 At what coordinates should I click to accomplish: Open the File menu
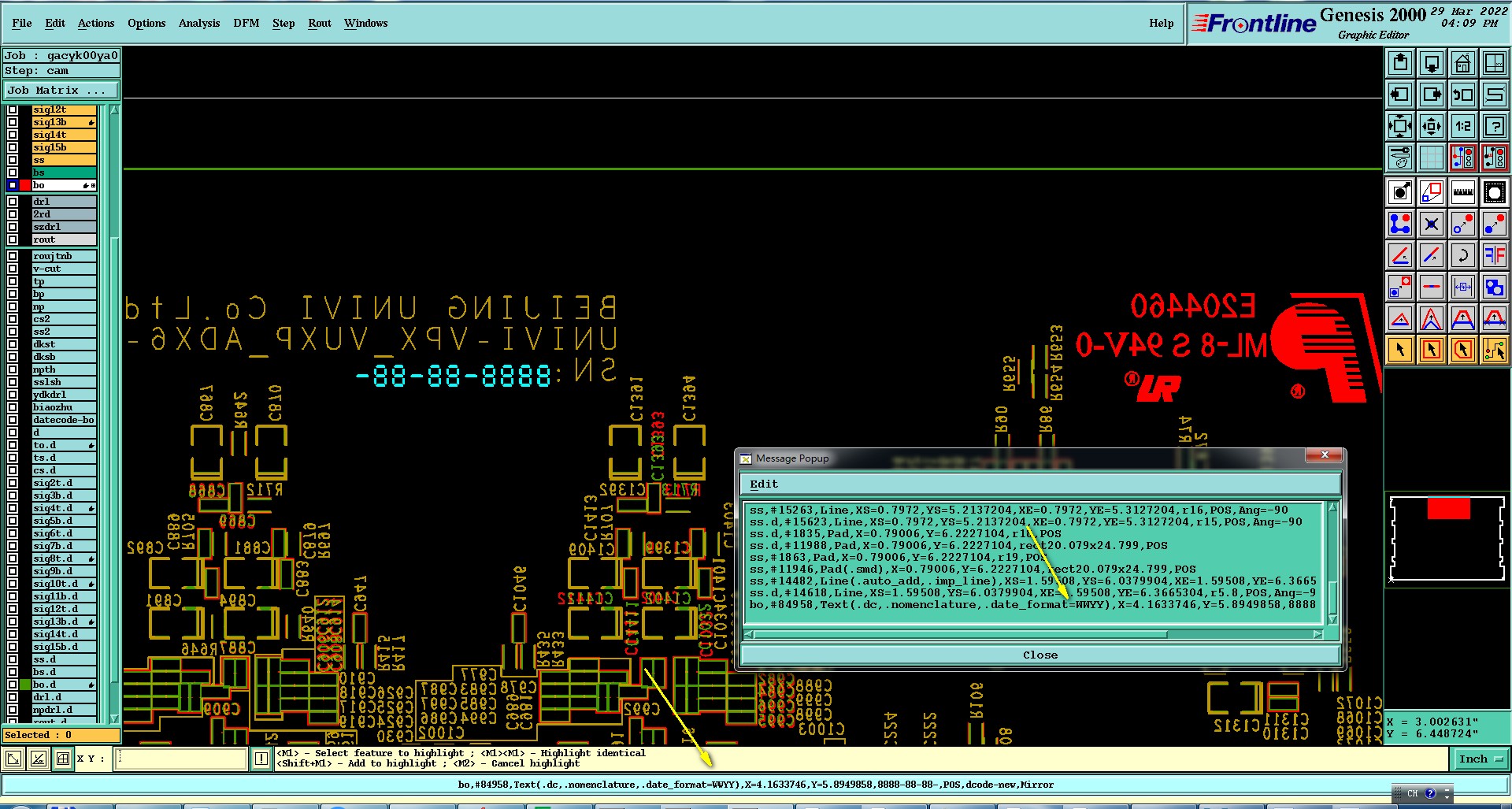pos(22,23)
